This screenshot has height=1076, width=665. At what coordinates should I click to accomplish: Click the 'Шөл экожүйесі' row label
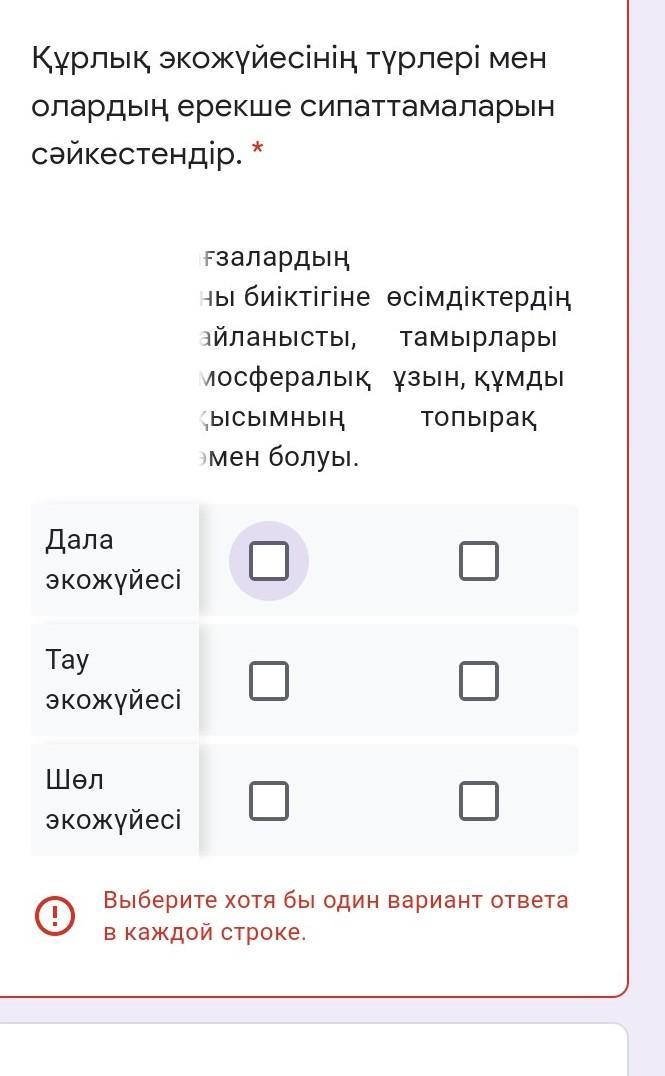click(x=113, y=800)
